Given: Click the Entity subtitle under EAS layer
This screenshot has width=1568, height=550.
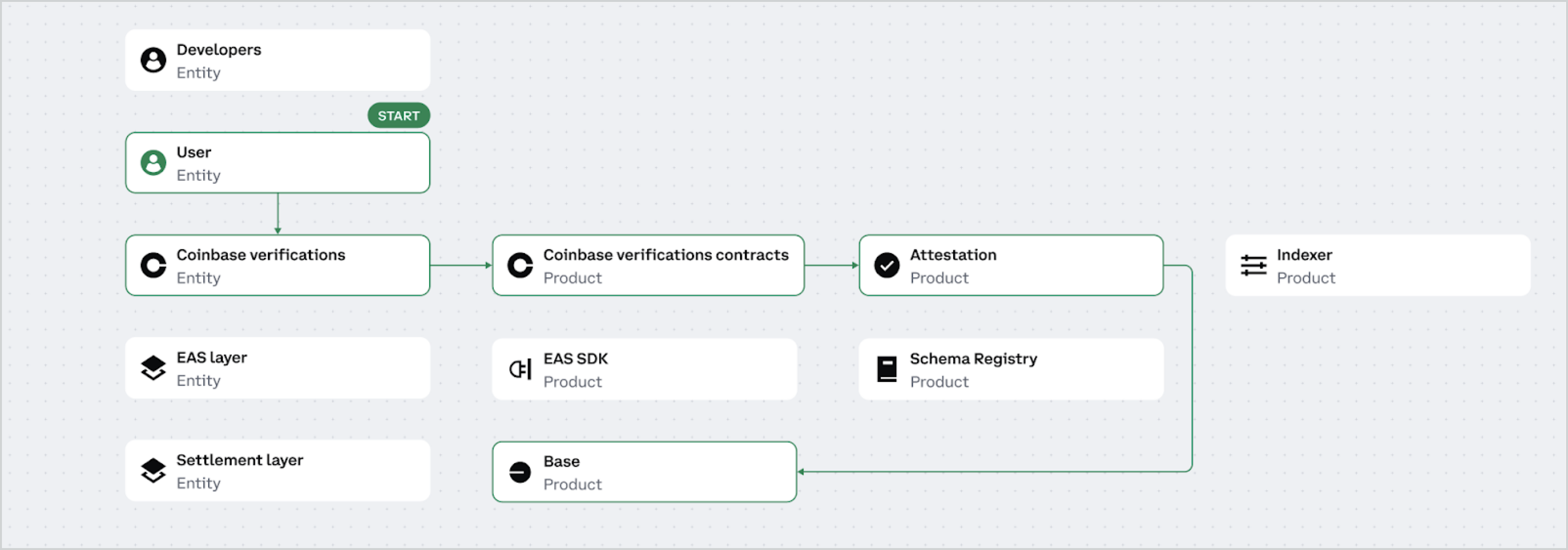Looking at the screenshot, I should pos(198,381).
